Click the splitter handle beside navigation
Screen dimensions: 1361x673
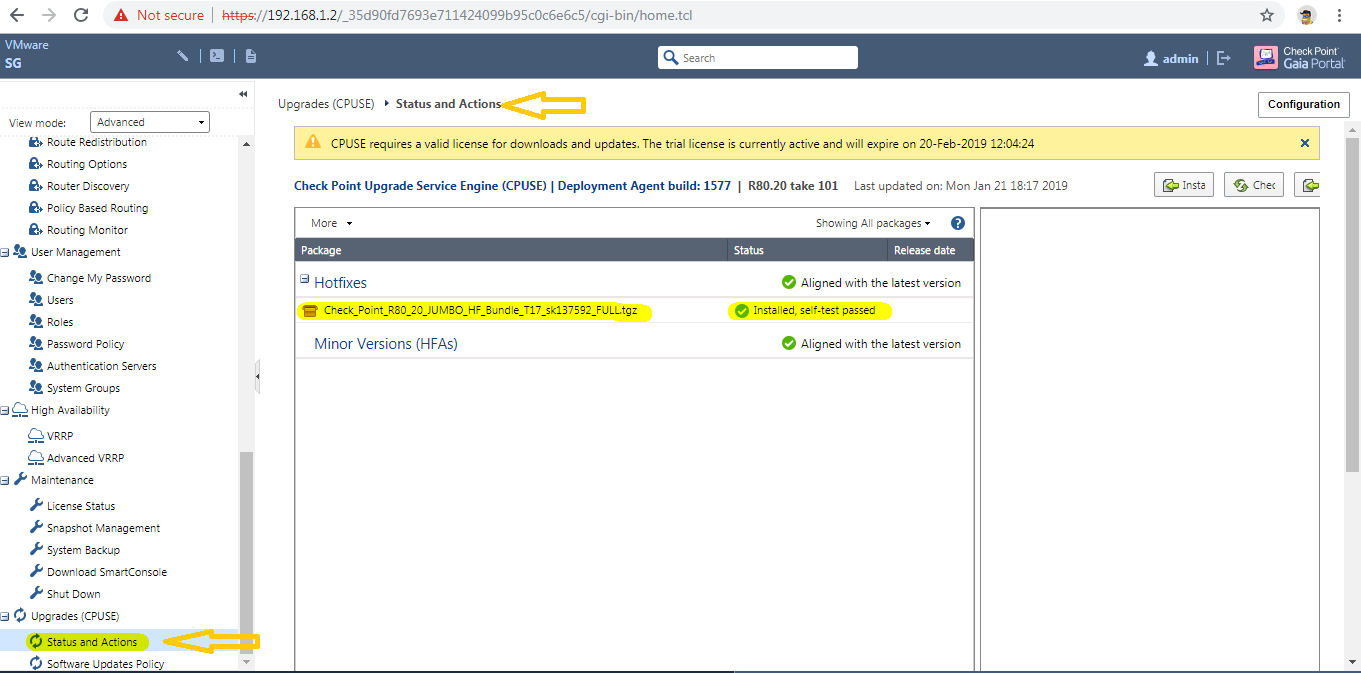257,376
